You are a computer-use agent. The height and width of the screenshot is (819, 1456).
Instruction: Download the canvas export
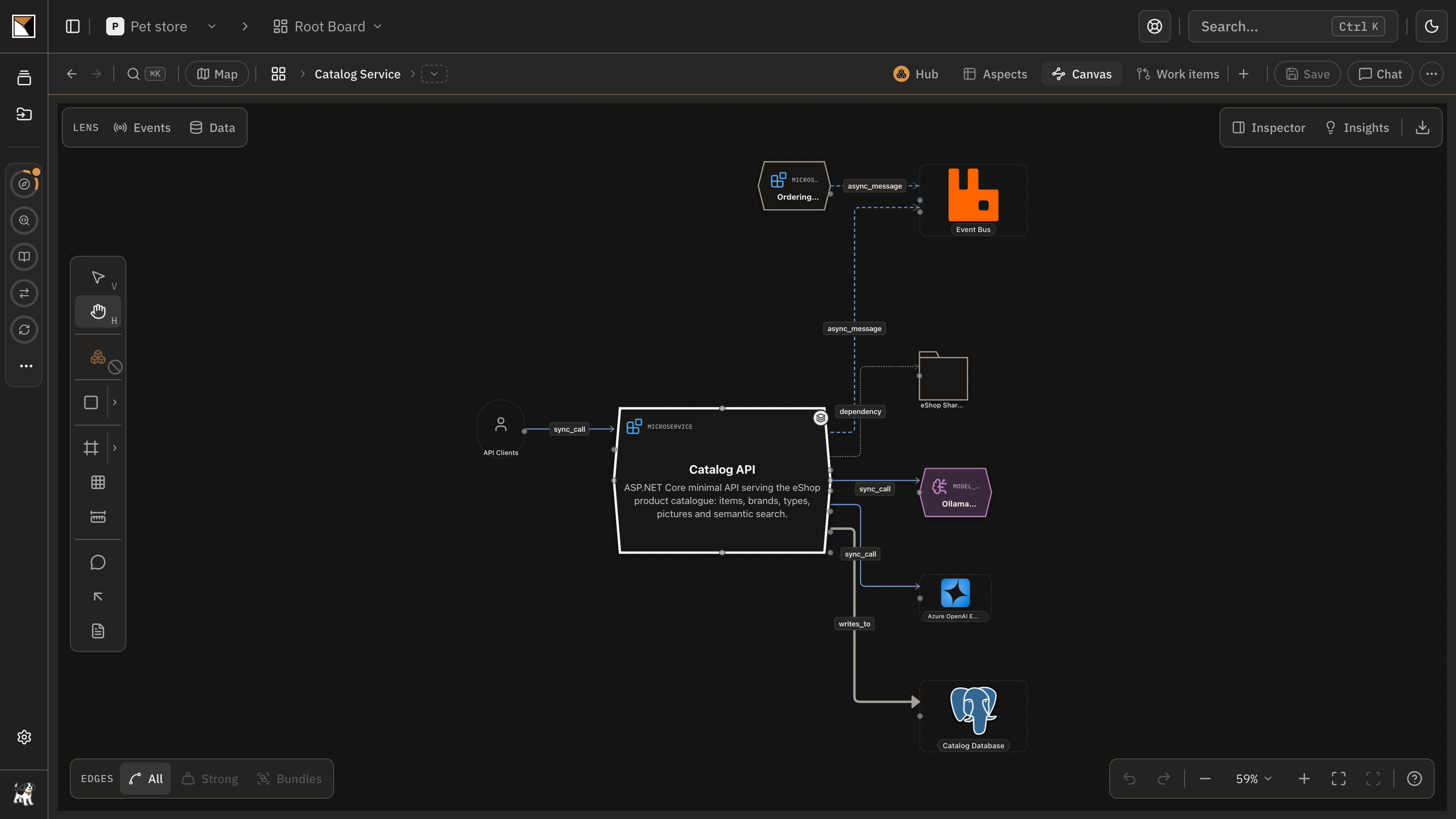(1422, 128)
